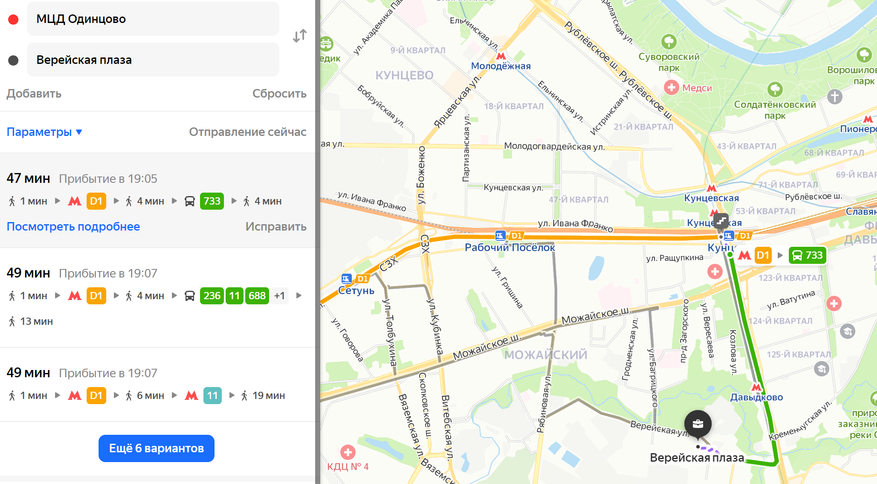Select the 47 мин route option

click(158, 200)
